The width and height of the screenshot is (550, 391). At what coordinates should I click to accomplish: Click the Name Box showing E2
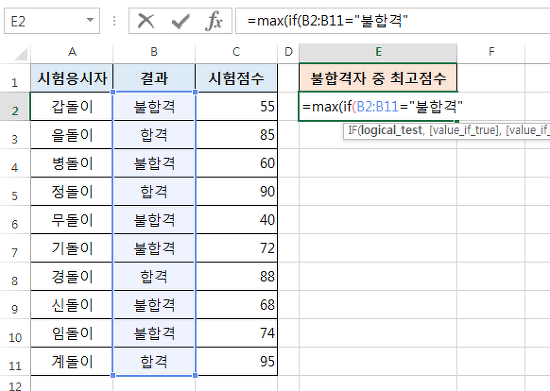52,21
